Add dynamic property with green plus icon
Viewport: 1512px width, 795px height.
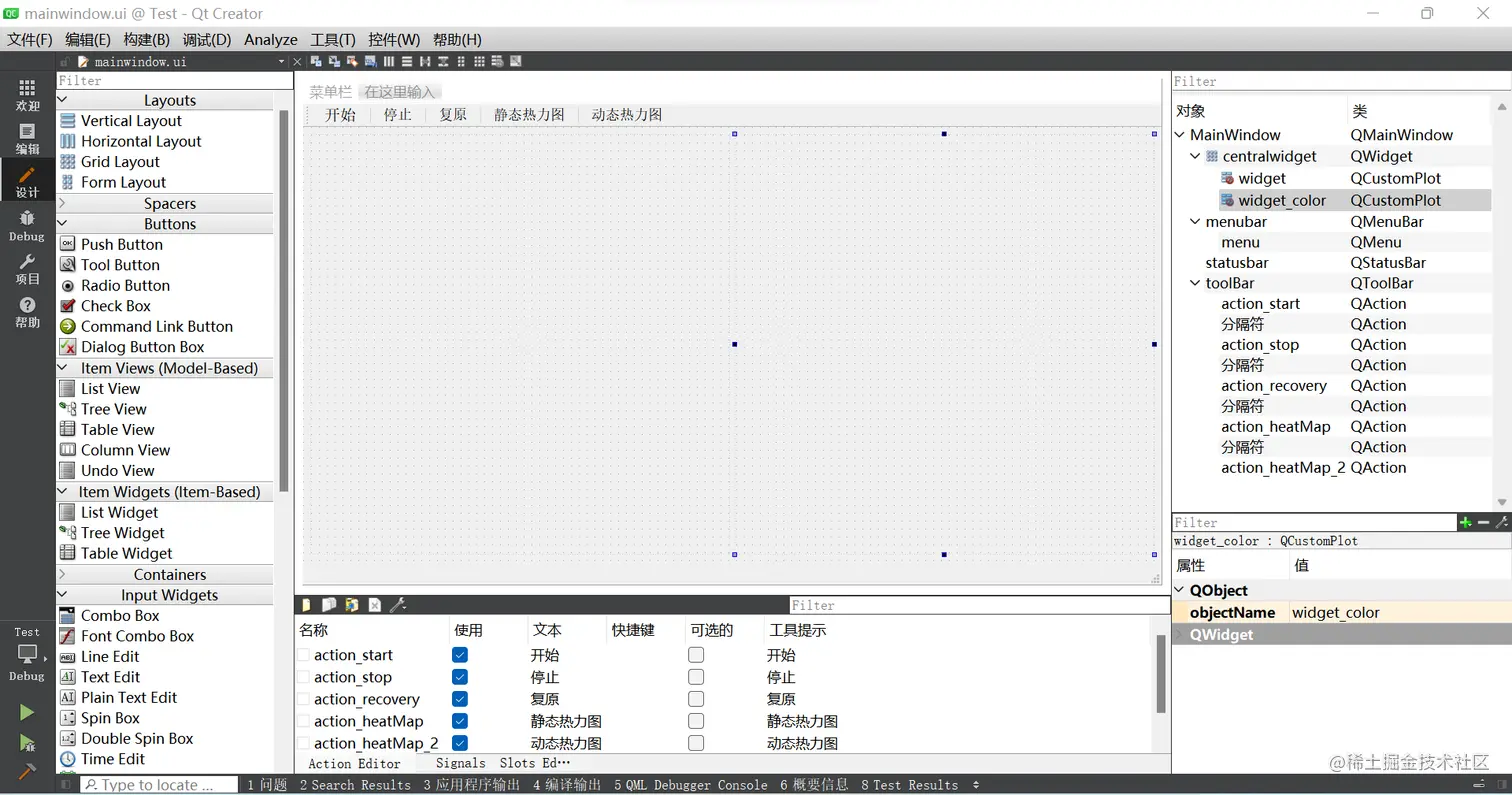(1466, 523)
